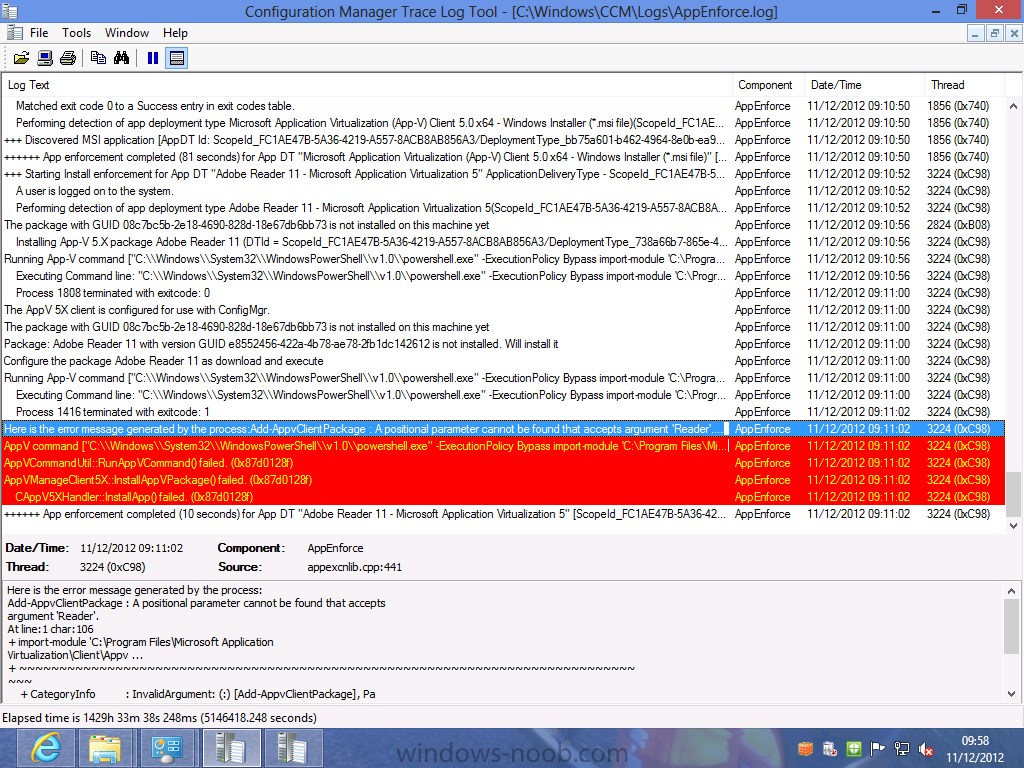Screen dimensions: 1024x768
Task: Click the Date/Time column header
Action: pyautogui.click(x=864, y=85)
